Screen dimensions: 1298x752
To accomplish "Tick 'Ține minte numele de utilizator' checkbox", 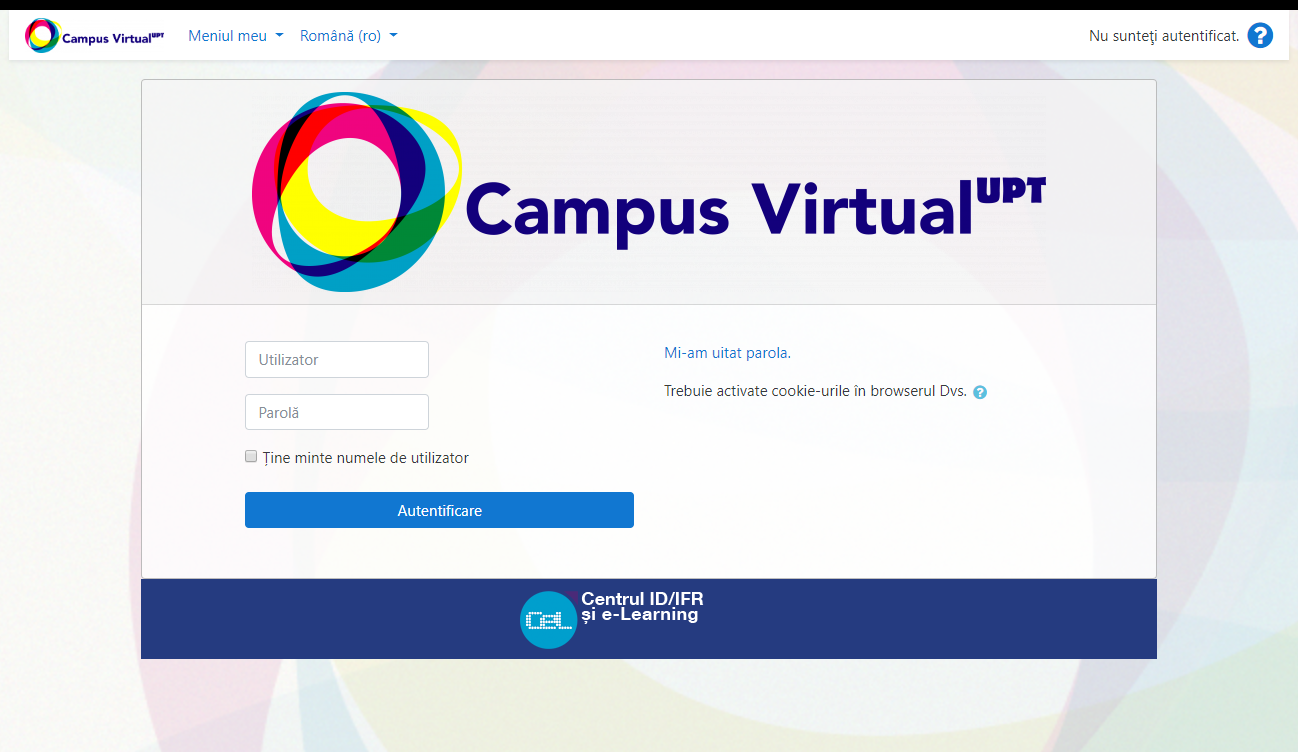I will pos(251,456).
